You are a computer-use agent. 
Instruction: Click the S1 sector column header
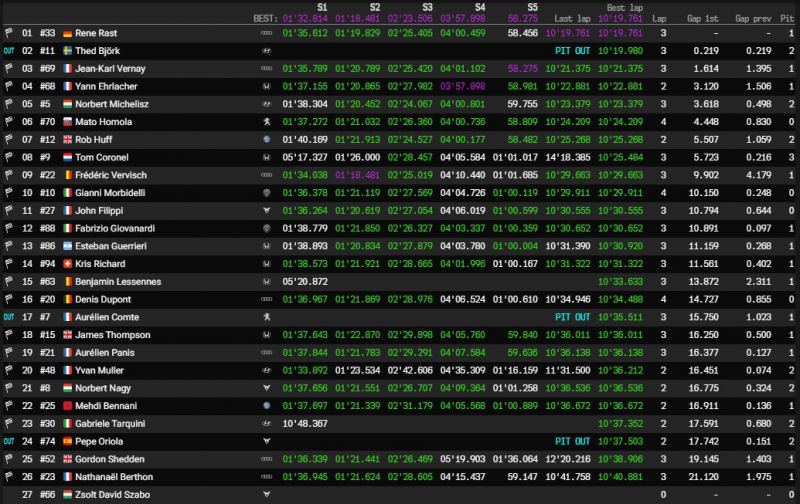tap(322, 7)
